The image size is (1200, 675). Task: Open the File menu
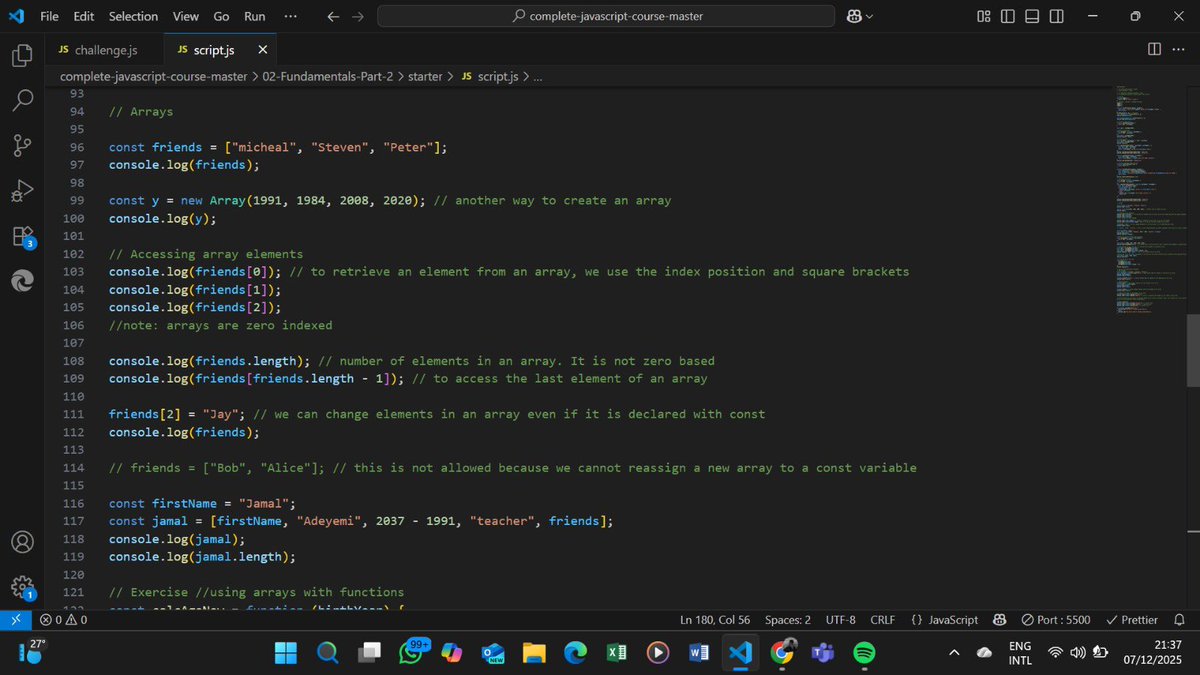pyautogui.click(x=49, y=16)
